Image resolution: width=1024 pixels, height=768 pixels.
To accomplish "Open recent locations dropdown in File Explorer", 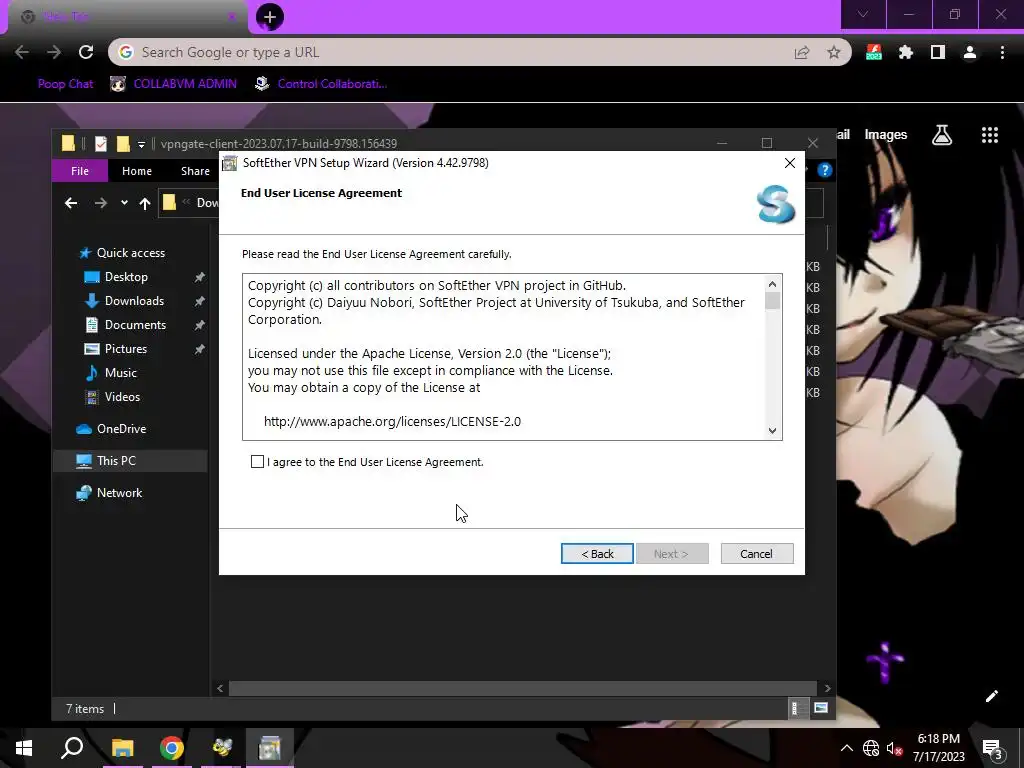I will coord(124,203).
